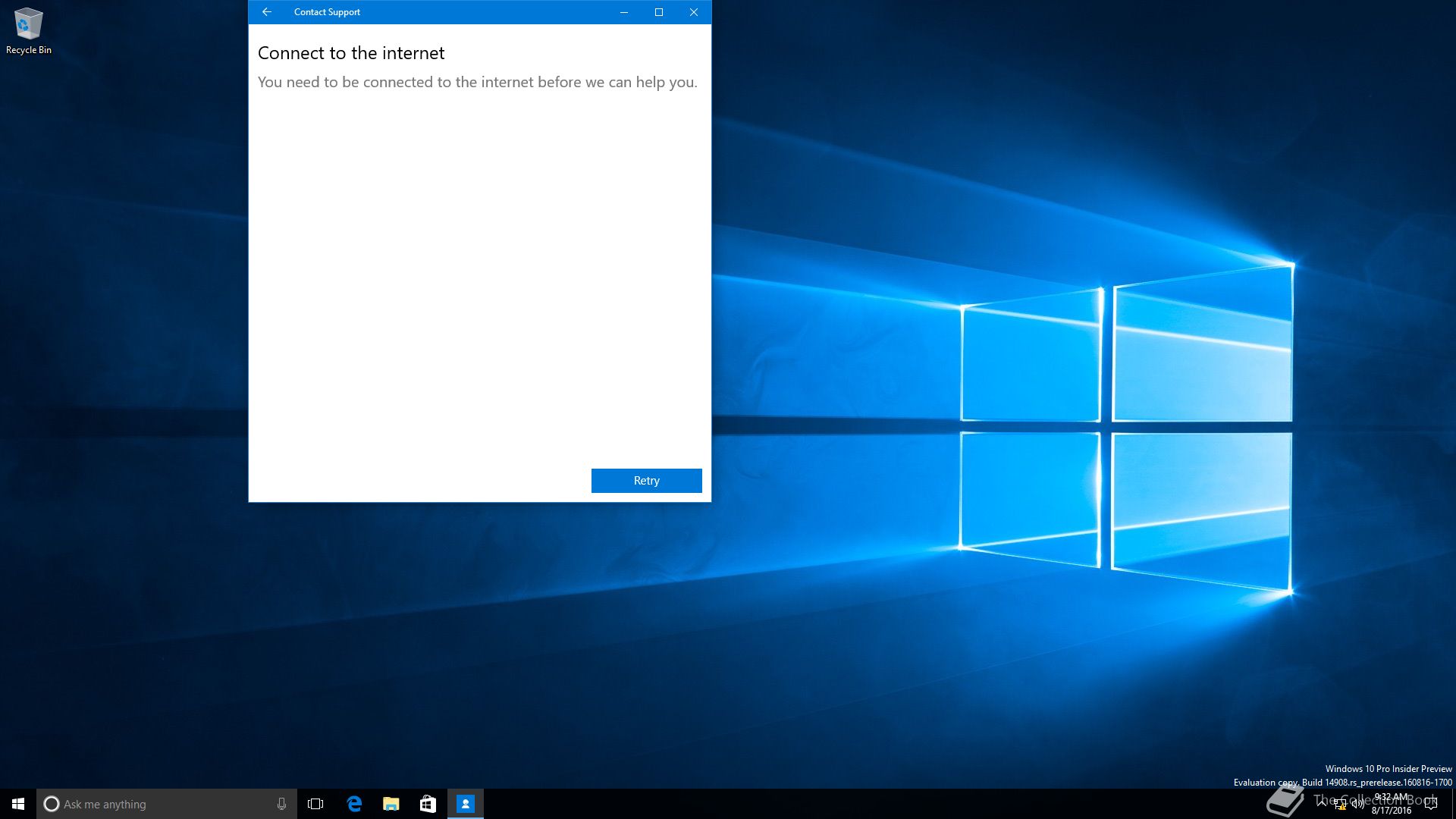Open the Windows Start menu

click(x=18, y=804)
